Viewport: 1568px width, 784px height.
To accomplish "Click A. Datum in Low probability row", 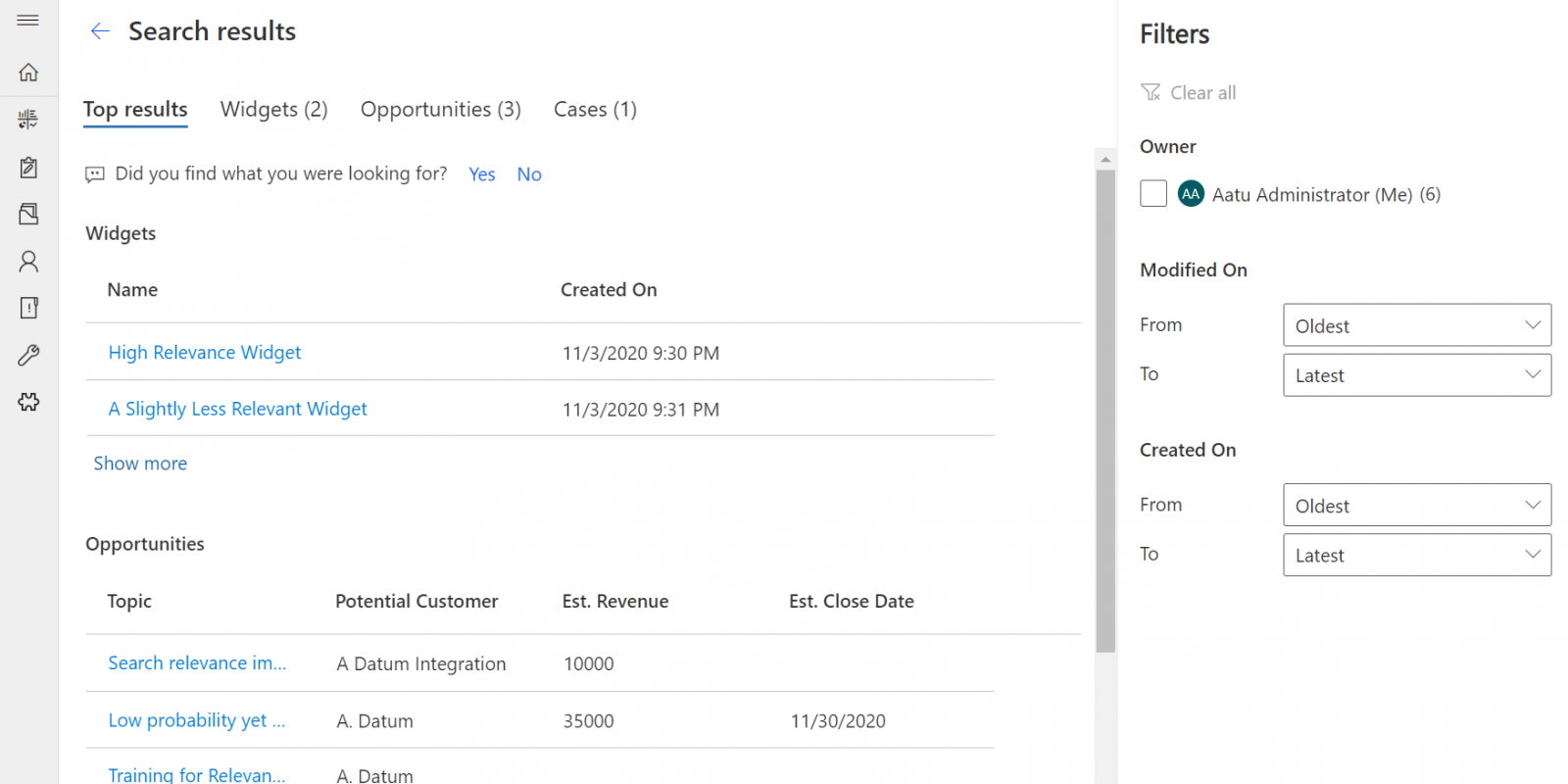I will (x=375, y=721).
